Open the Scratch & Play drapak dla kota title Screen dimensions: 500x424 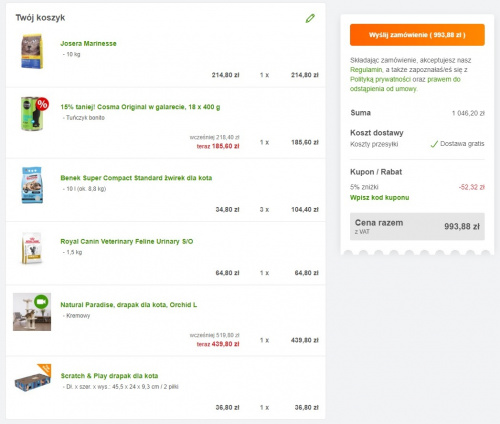[x=109, y=376]
